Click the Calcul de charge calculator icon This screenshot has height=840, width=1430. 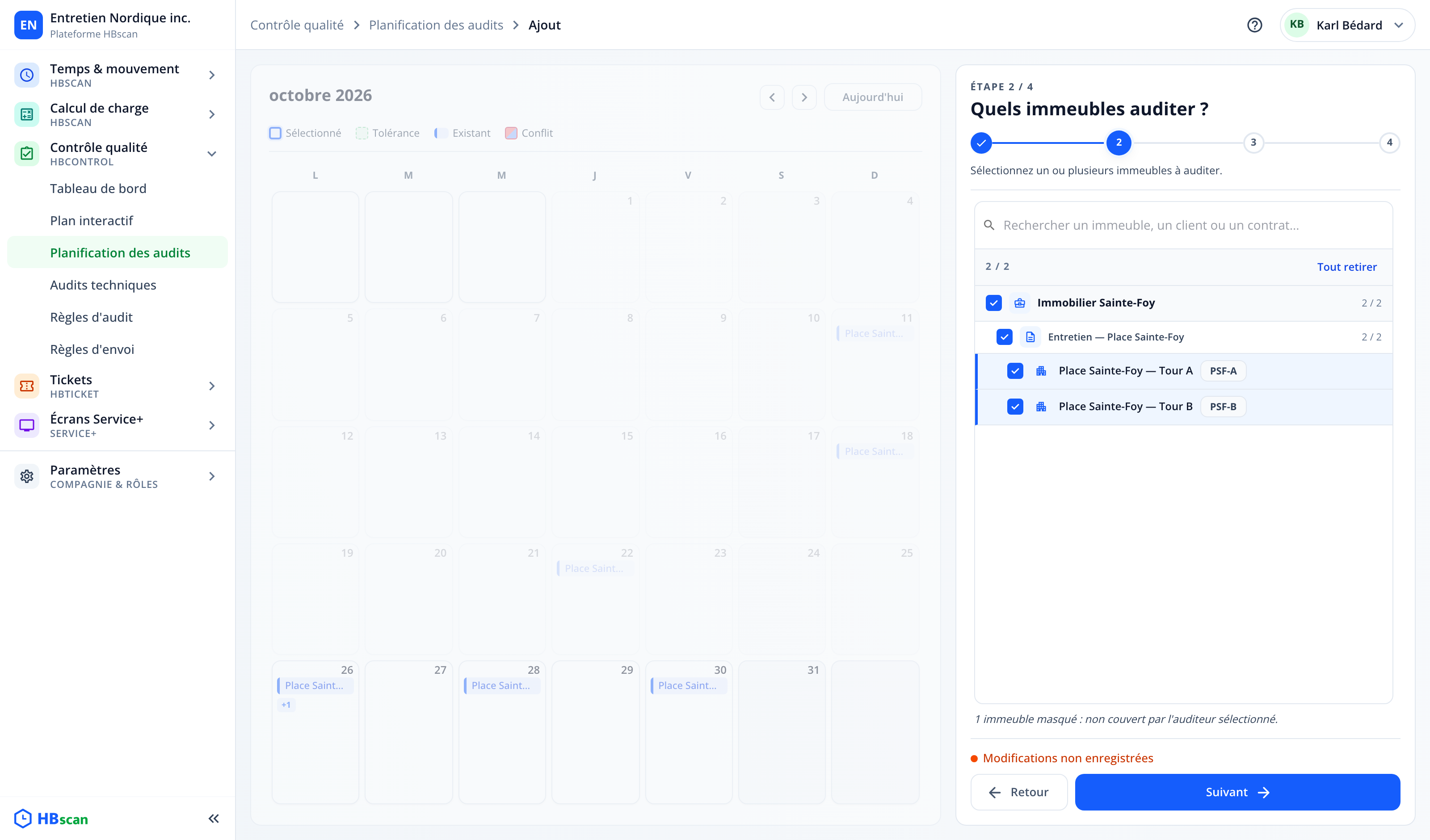coord(27,114)
